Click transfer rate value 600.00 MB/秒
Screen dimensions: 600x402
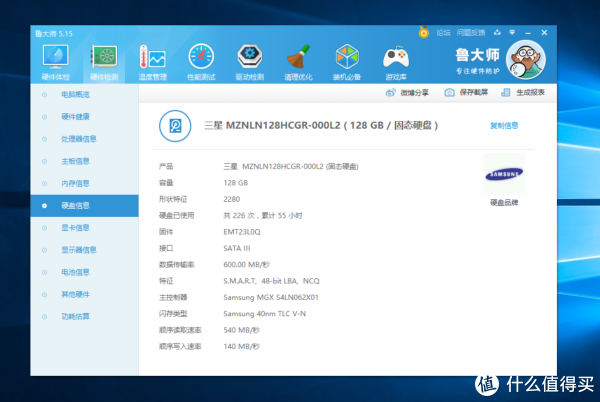246,265
